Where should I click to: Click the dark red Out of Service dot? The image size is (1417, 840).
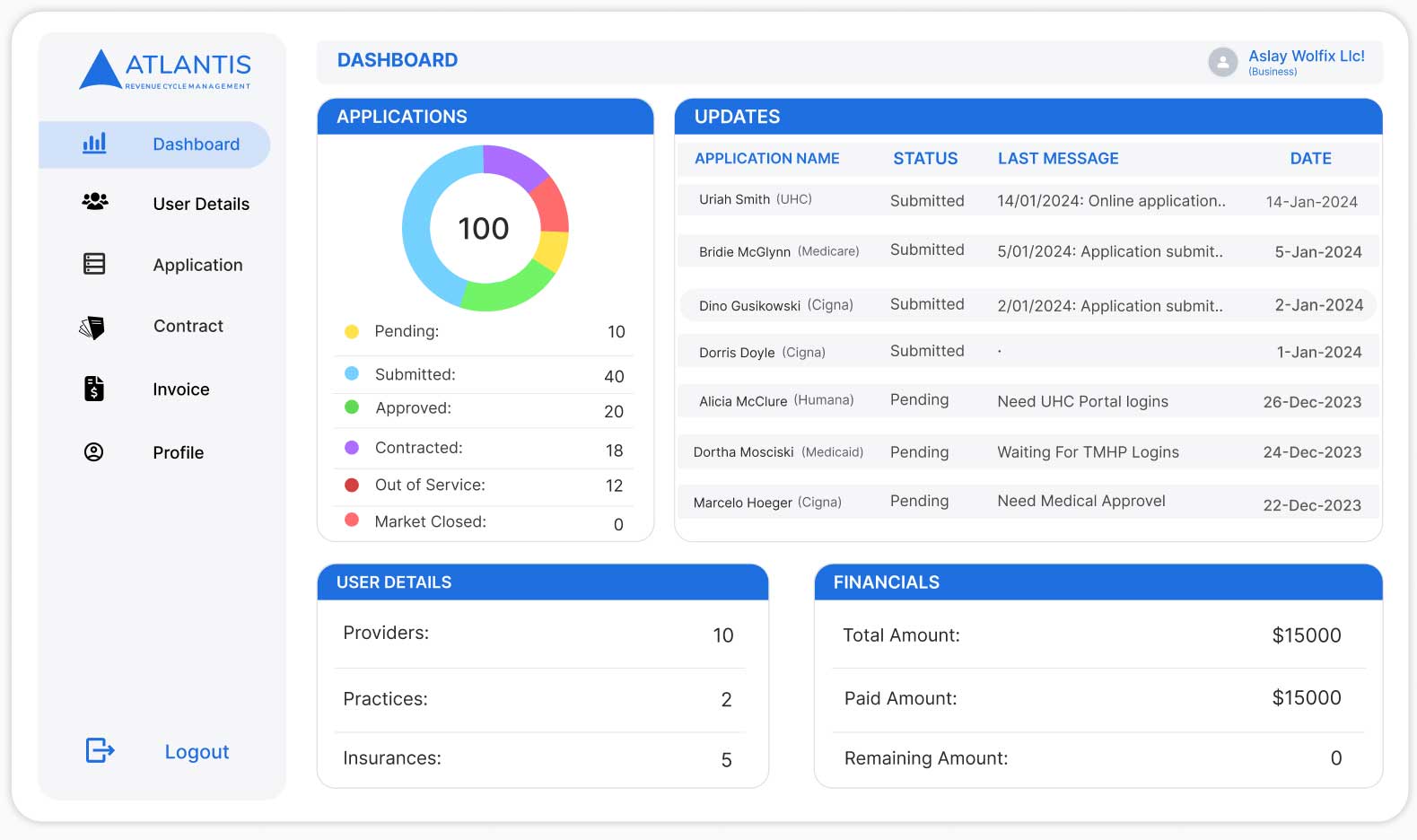(352, 485)
